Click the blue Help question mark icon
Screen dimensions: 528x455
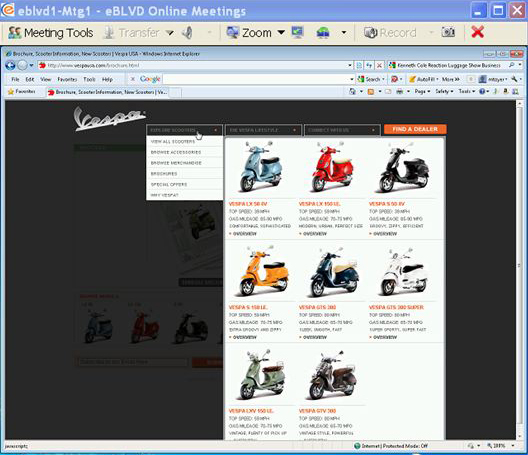tap(482, 91)
